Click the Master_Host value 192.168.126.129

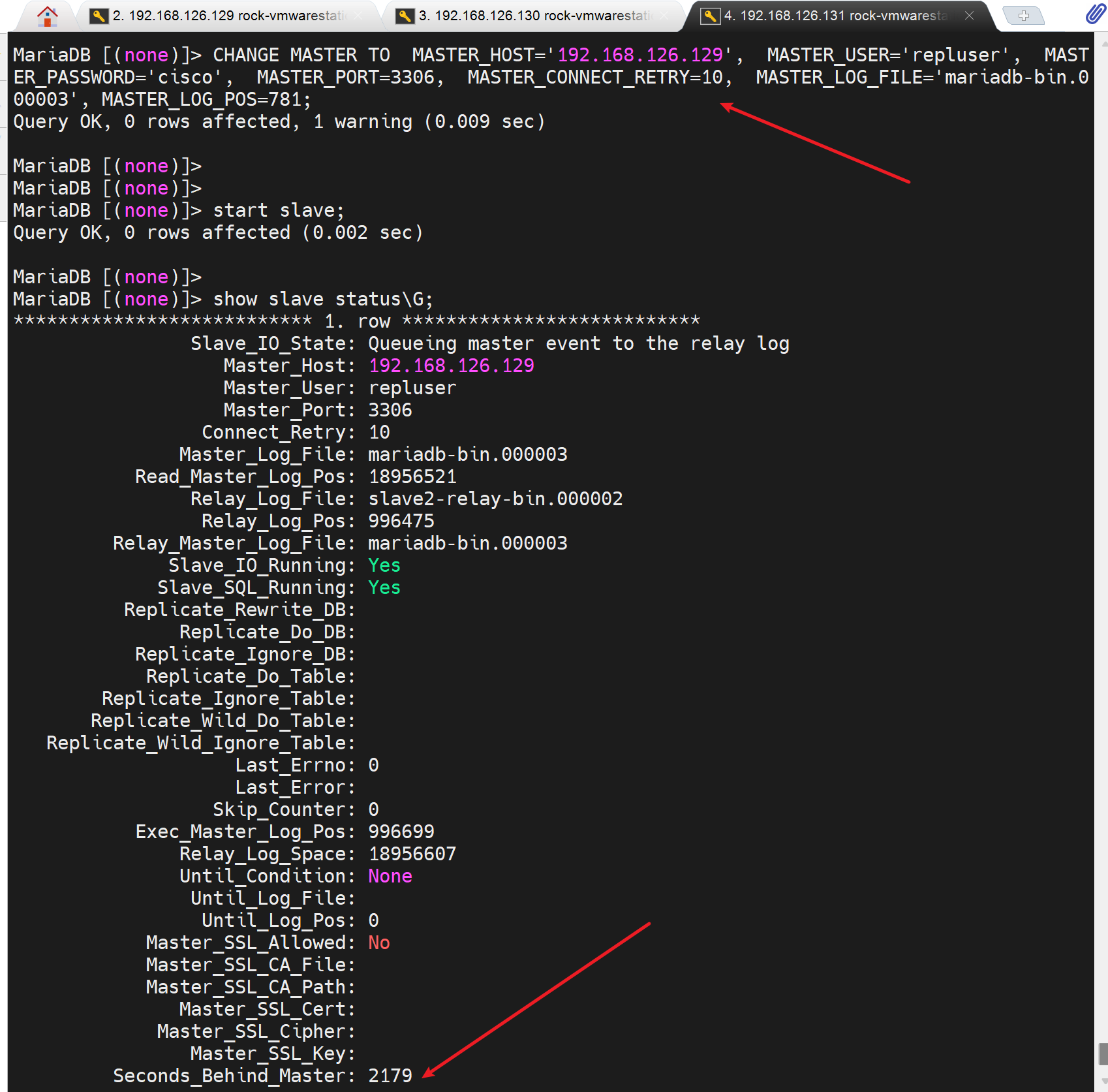(451, 366)
